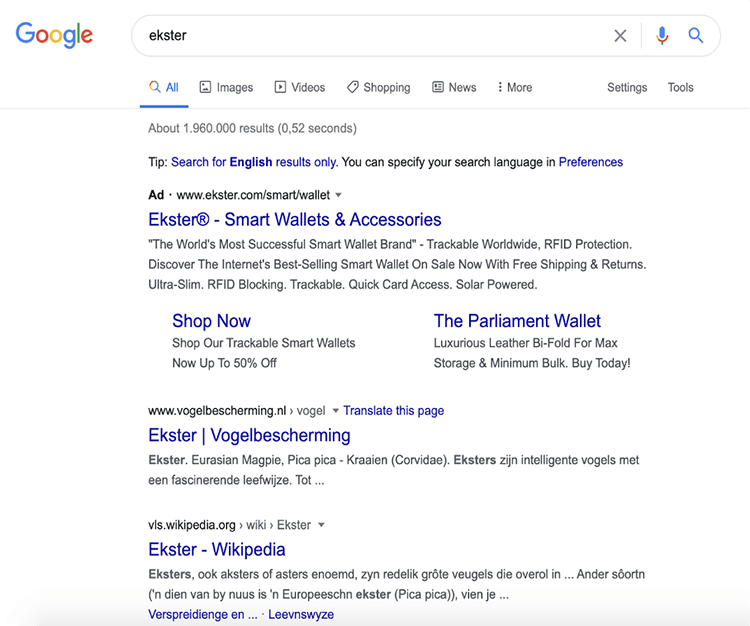Open The Parliament Wallet sitelink
The width and height of the screenshot is (750, 626).
[517, 321]
